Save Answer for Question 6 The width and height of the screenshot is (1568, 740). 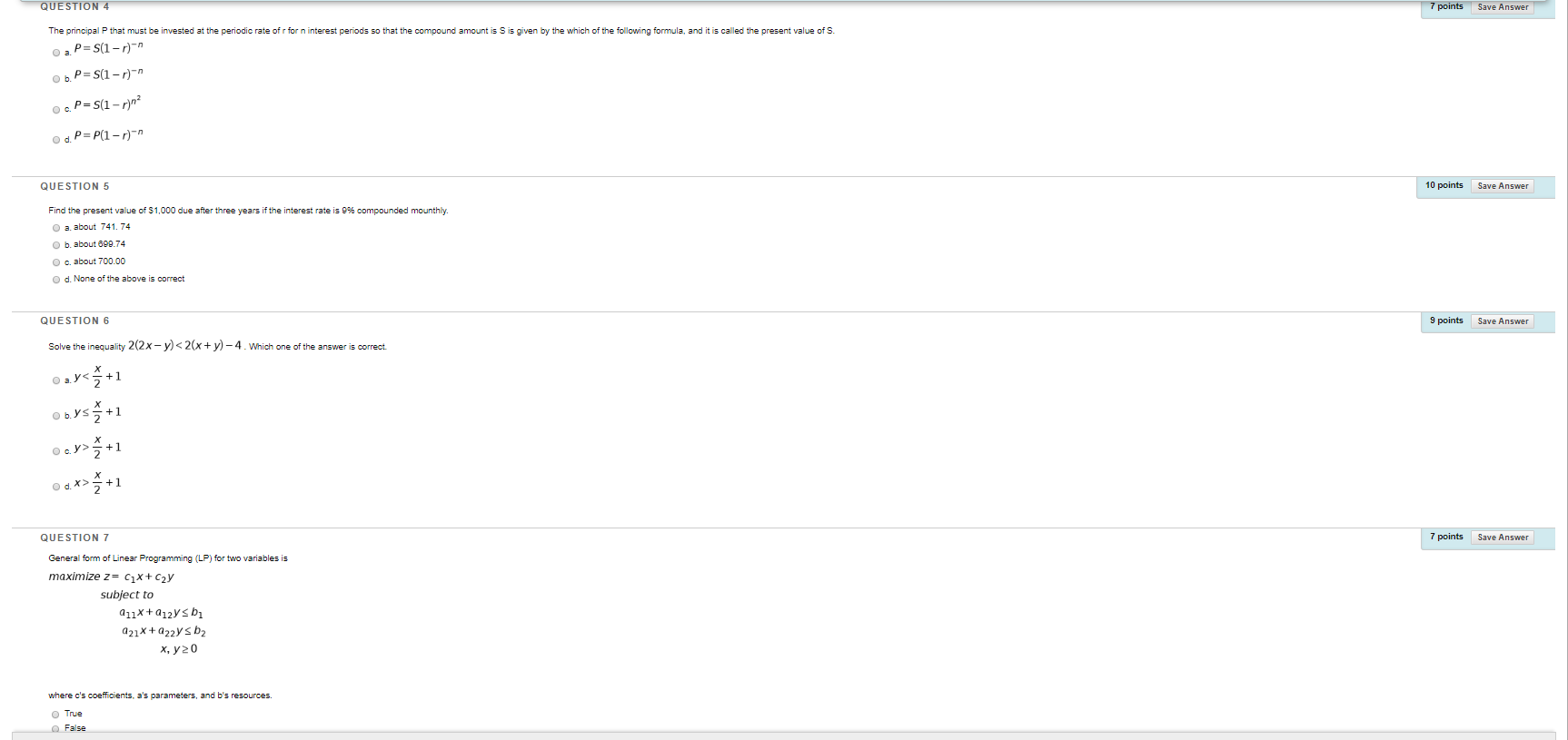click(x=1503, y=321)
